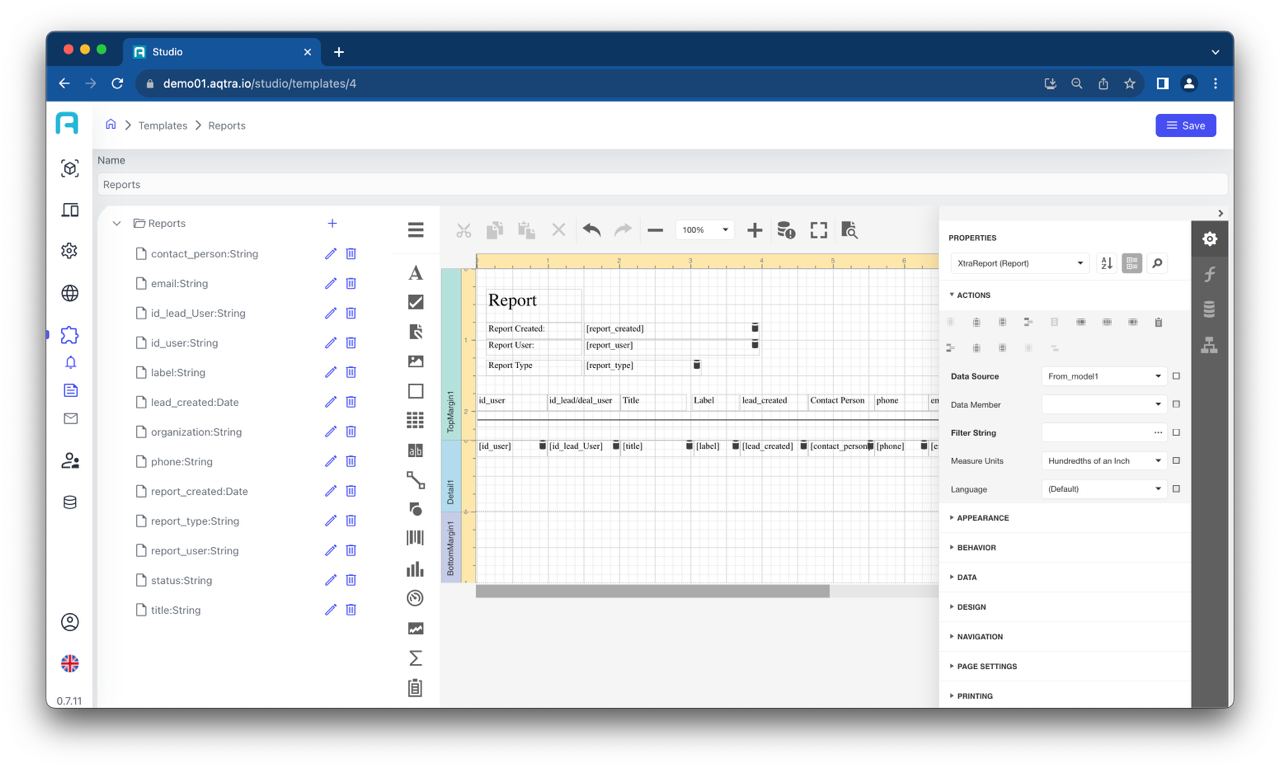1280x769 pixels.
Task: Select the Barcode tool in toolbox
Action: pos(416,538)
